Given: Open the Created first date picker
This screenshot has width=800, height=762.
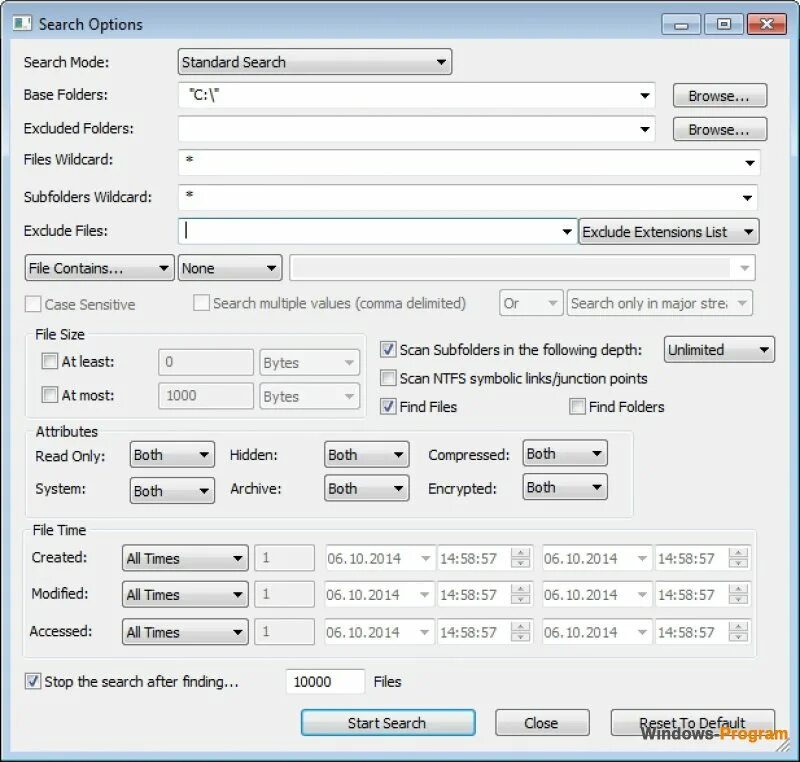Looking at the screenshot, I should coord(425,558).
